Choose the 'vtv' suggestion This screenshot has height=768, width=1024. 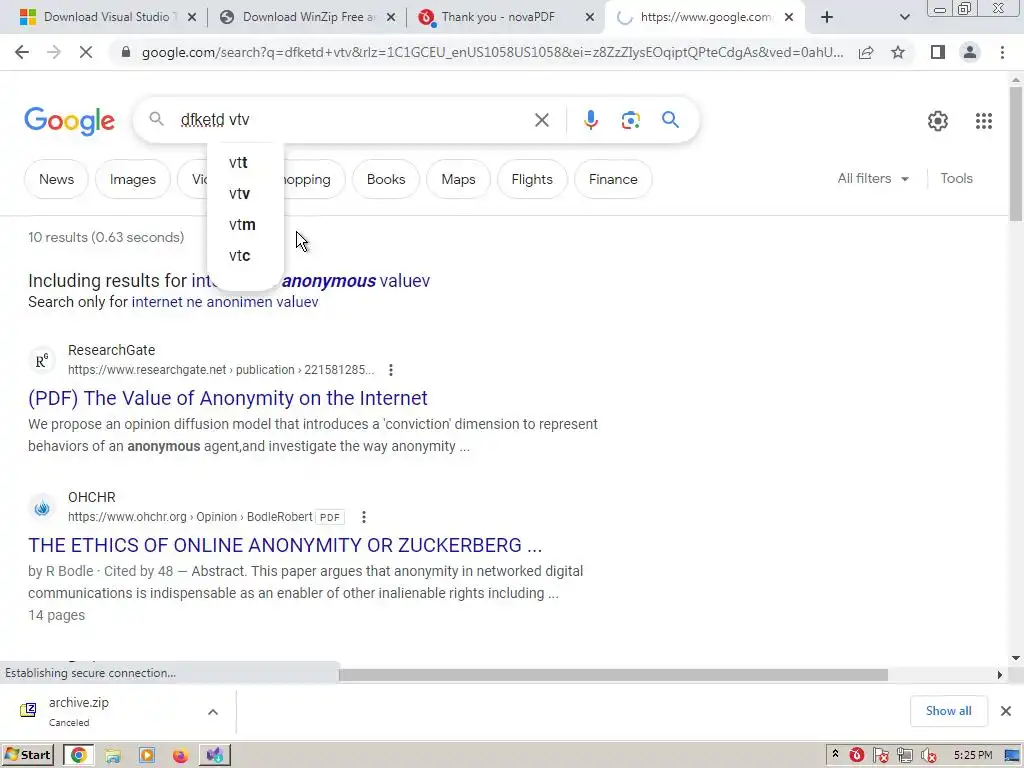(246, 193)
